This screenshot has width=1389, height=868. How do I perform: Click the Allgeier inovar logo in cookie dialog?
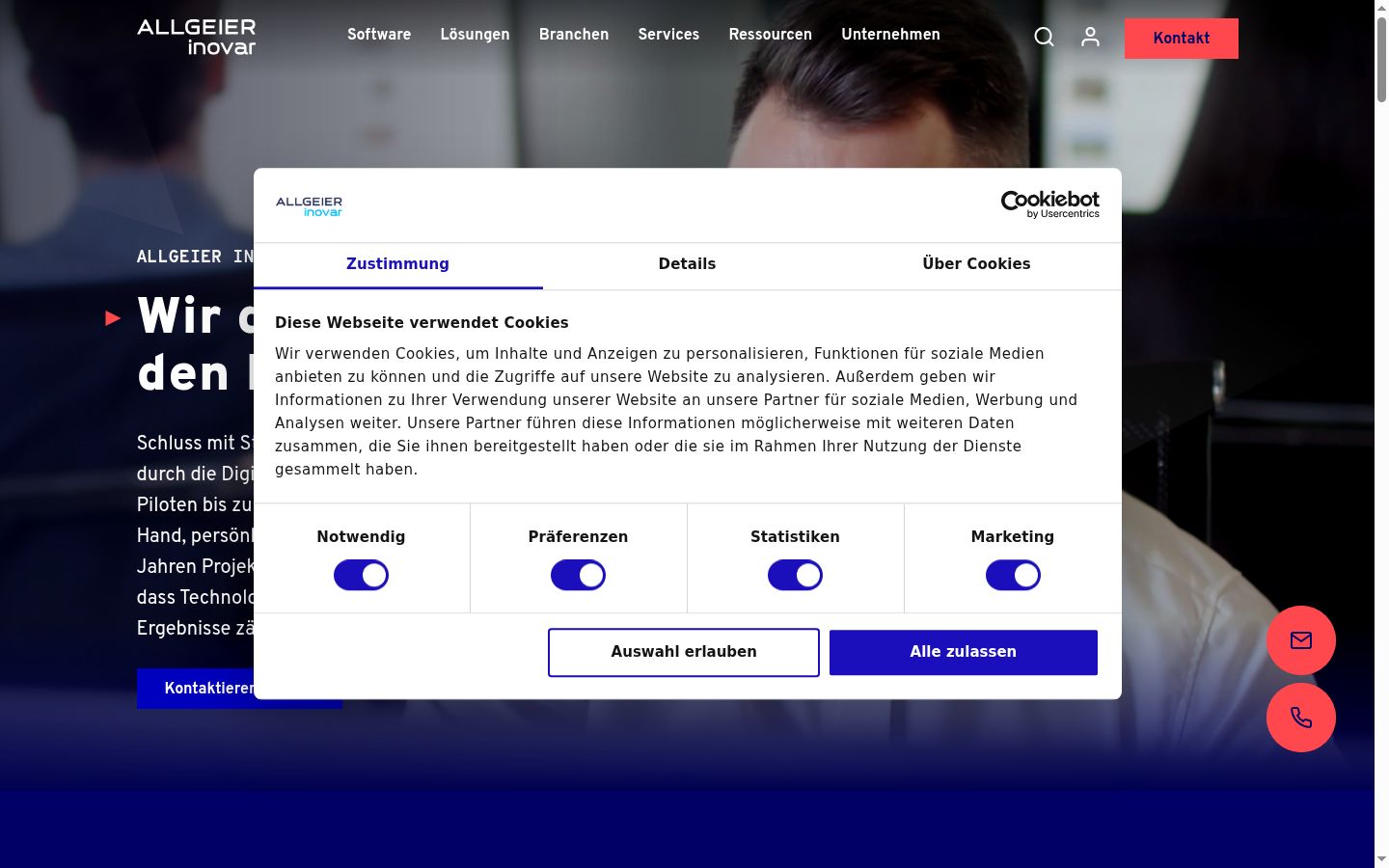click(x=309, y=206)
